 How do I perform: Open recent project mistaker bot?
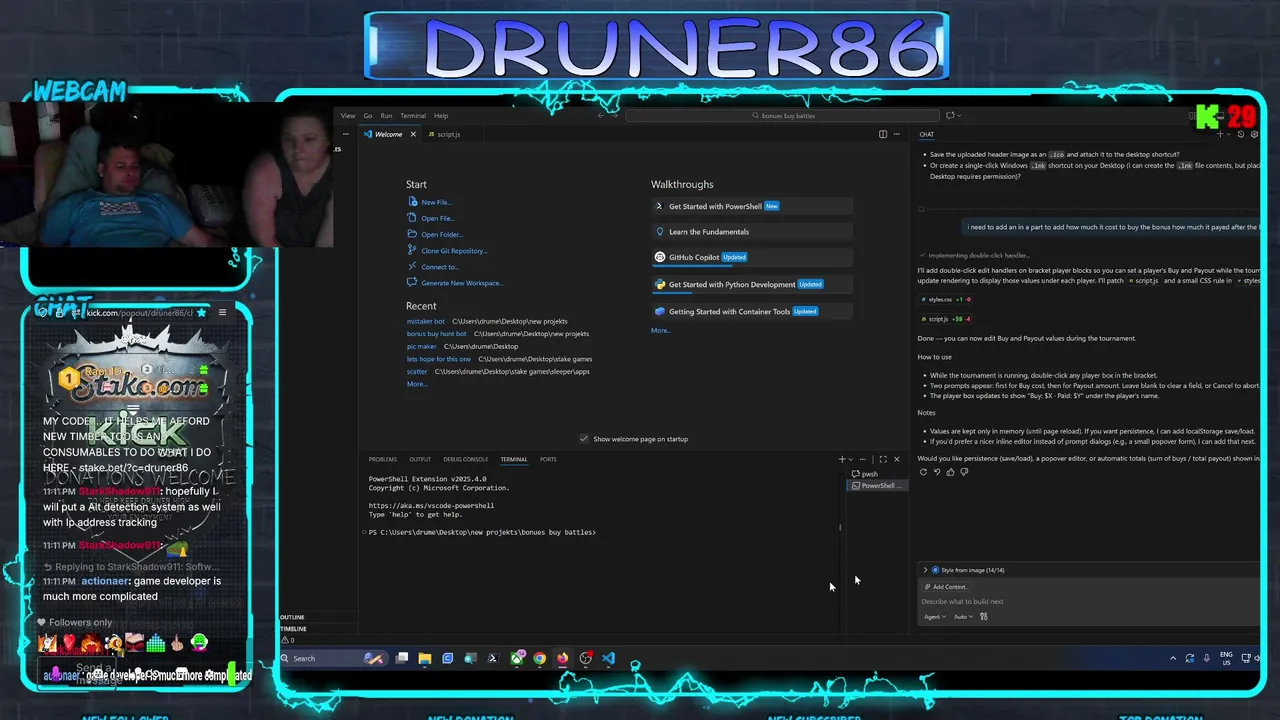(425, 321)
